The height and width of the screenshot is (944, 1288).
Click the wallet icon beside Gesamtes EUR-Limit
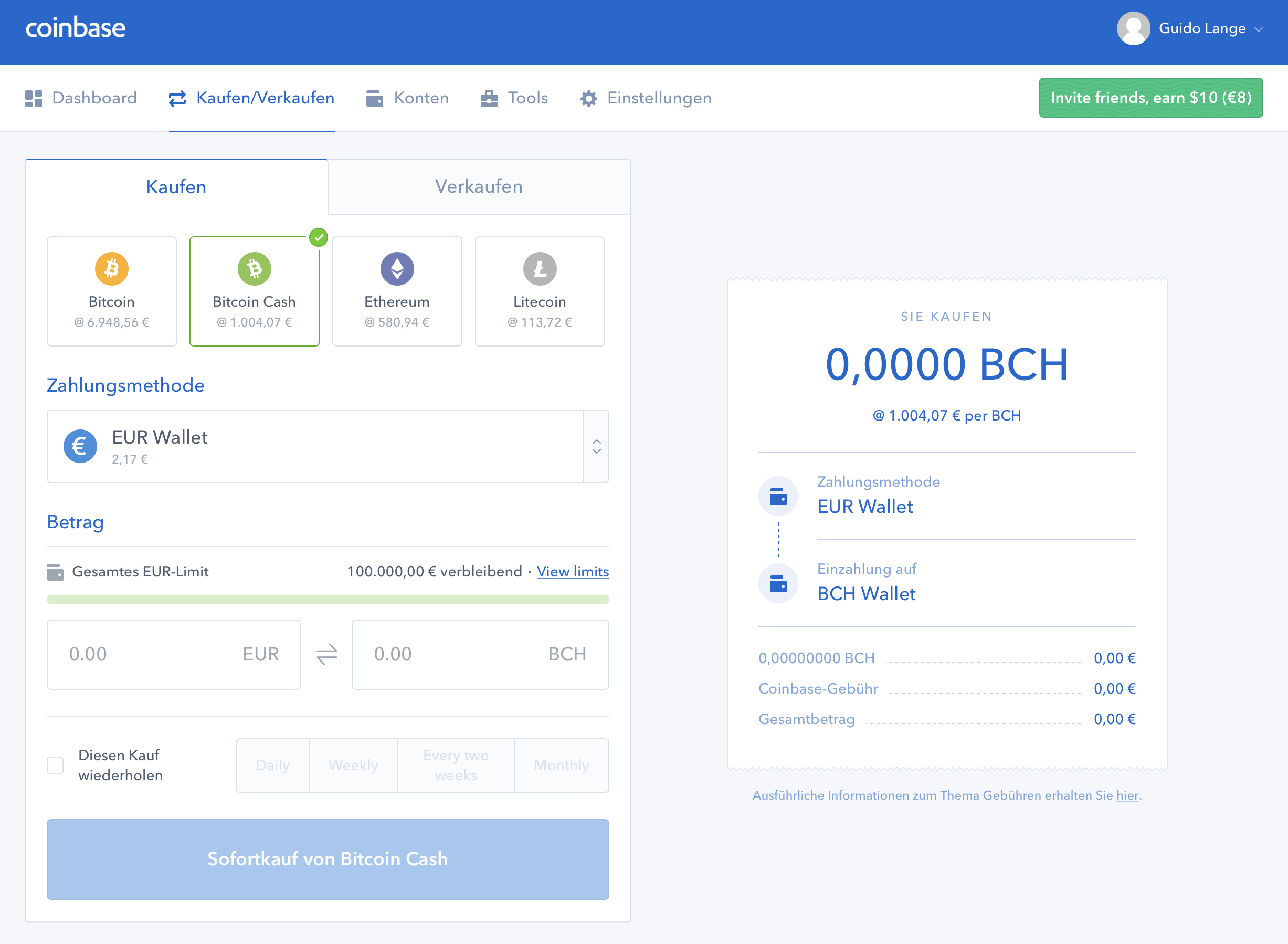point(55,572)
